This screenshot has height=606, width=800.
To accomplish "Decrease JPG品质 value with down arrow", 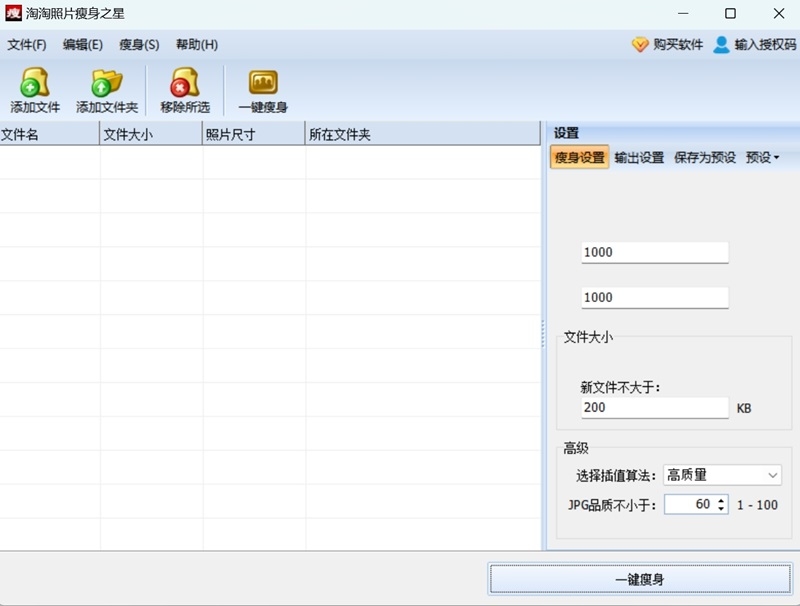I will pyautogui.click(x=721, y=509).
